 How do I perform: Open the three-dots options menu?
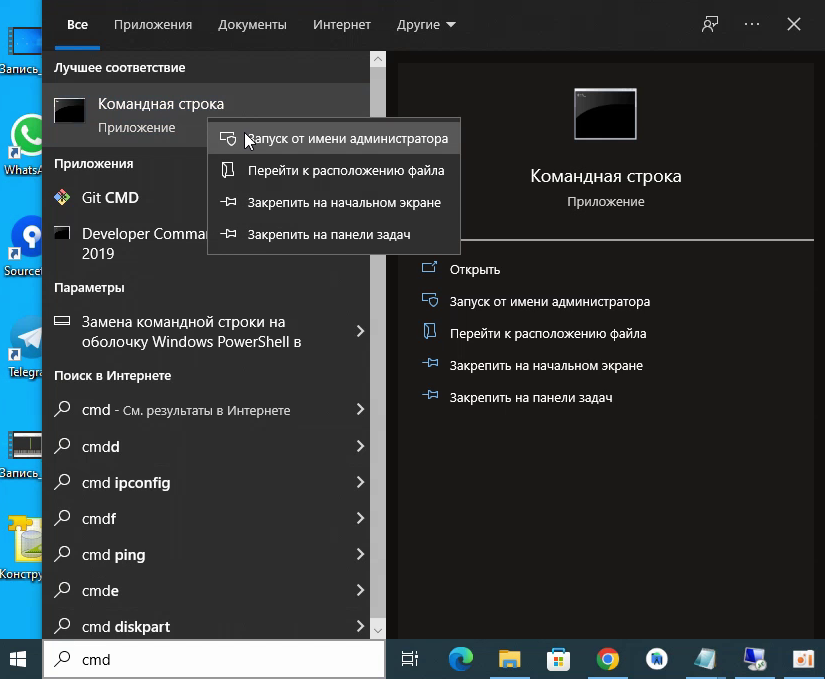pyautogui.click(x=752, y=24)
